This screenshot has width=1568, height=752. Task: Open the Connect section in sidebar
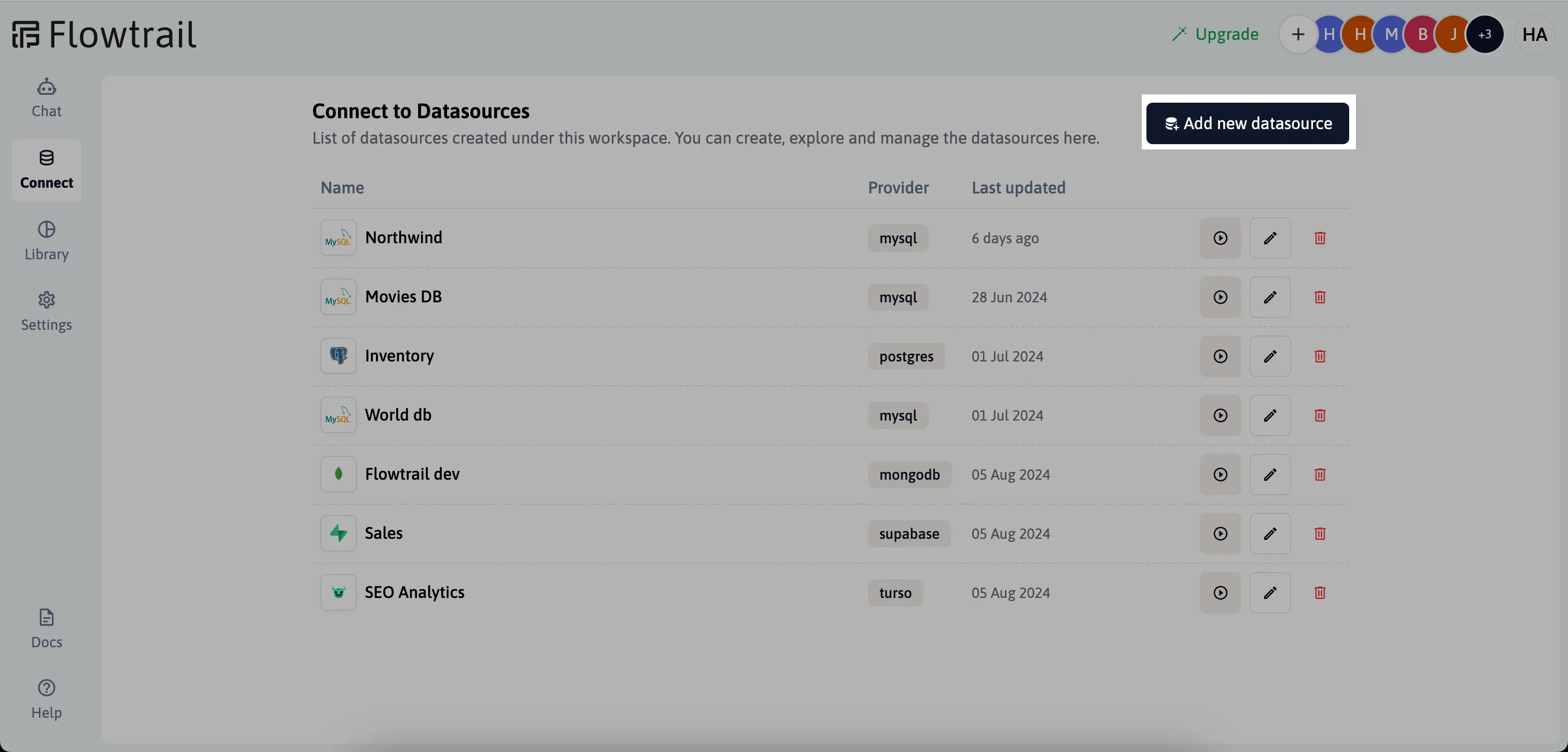click(46, 170)
